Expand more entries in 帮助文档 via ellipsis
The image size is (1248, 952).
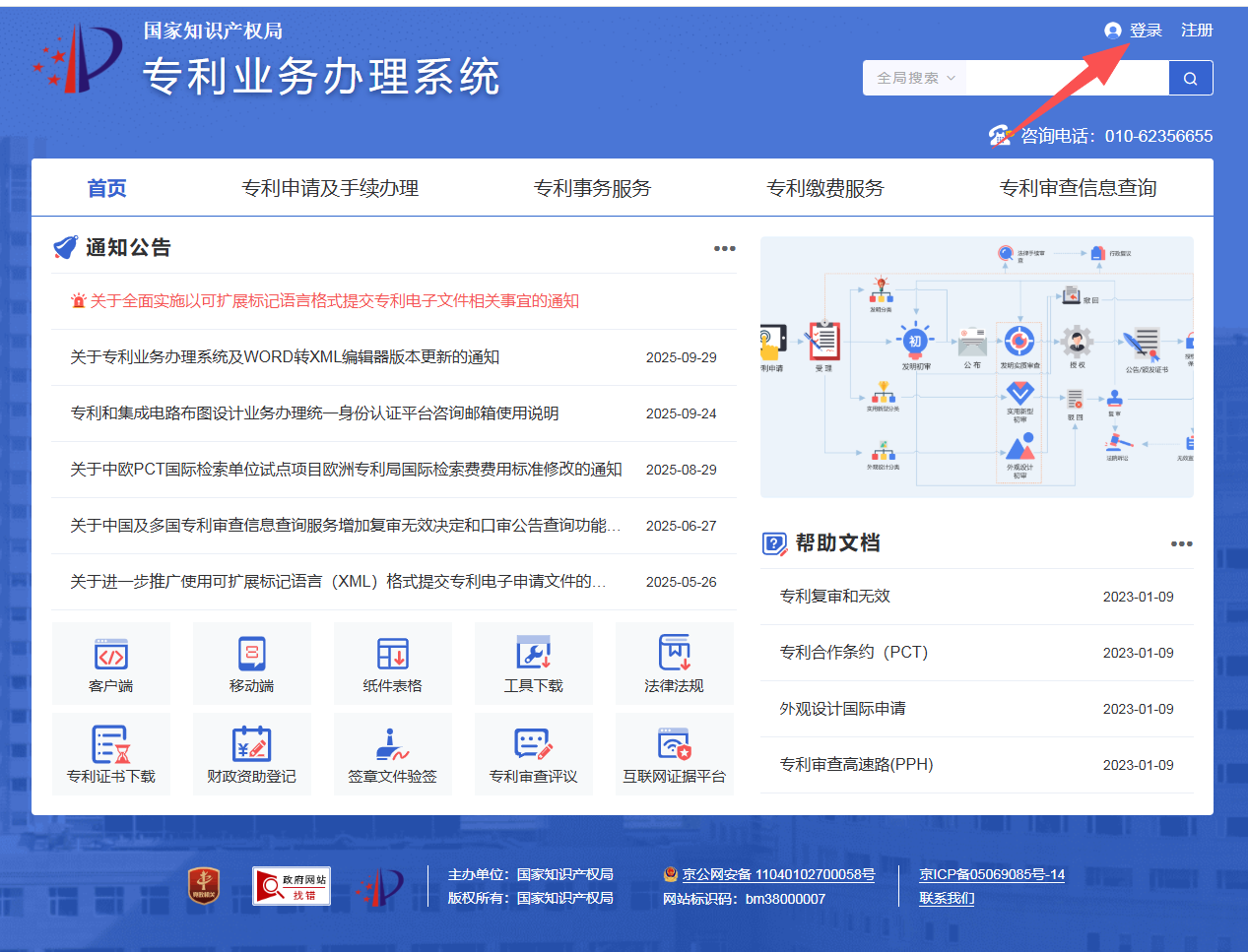1181,542
